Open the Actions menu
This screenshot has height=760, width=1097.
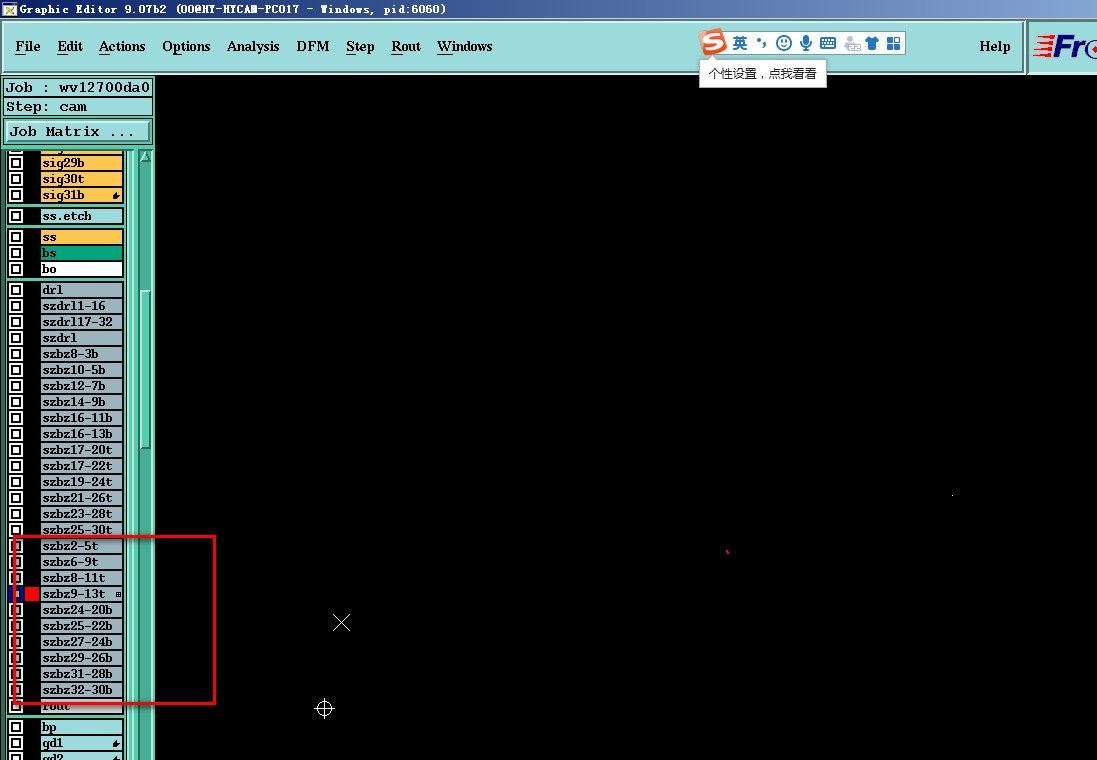pyautogui.click(x=122, y=46)
